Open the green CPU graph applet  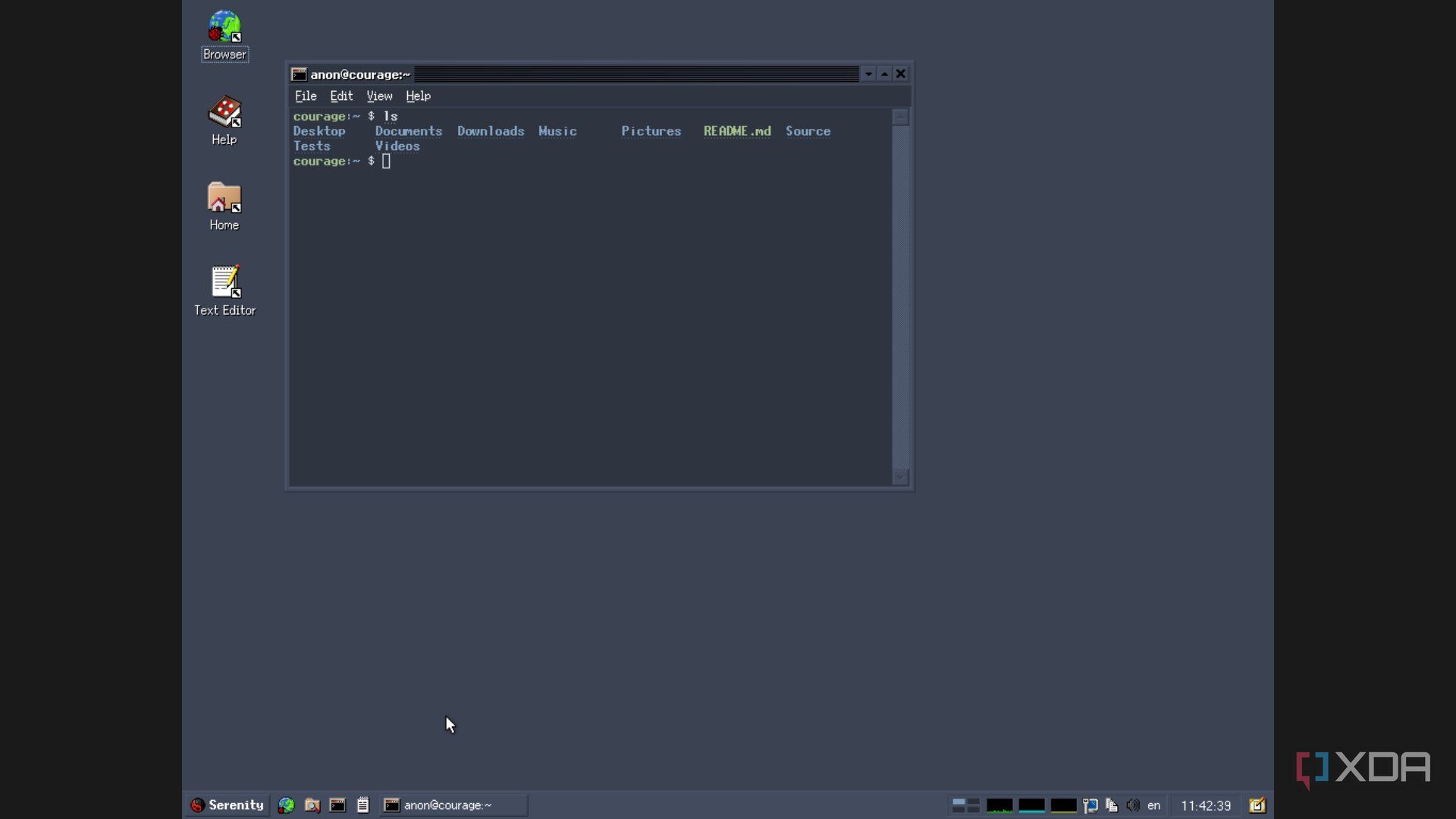coord(999,805)
